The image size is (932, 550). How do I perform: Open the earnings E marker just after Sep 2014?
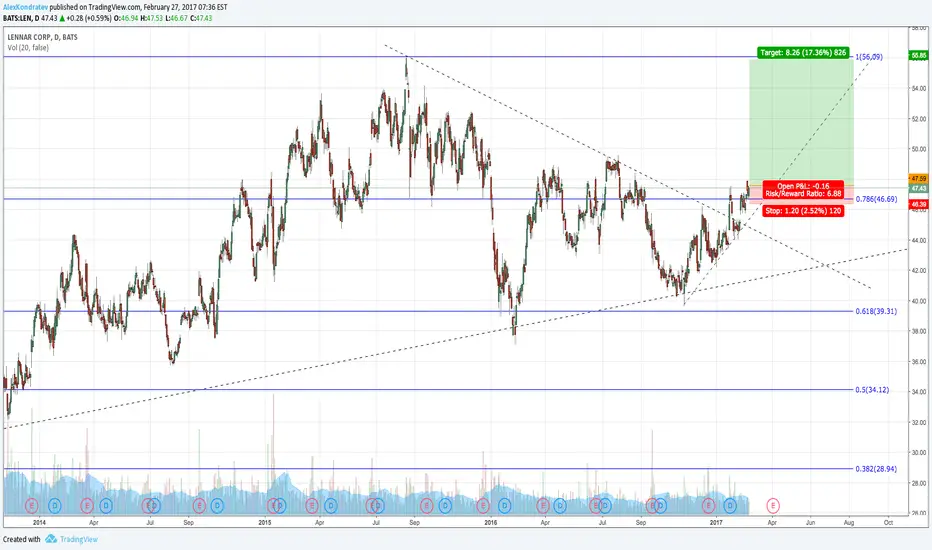pyautogui.click(x=199, y=506)
